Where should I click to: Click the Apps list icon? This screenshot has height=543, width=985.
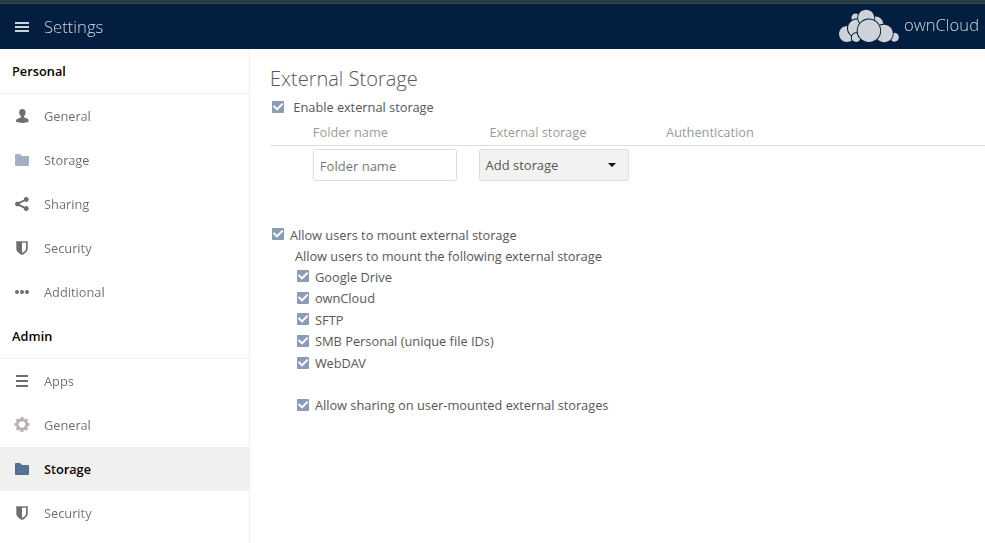pyautogui.click(x=22, y=381)
